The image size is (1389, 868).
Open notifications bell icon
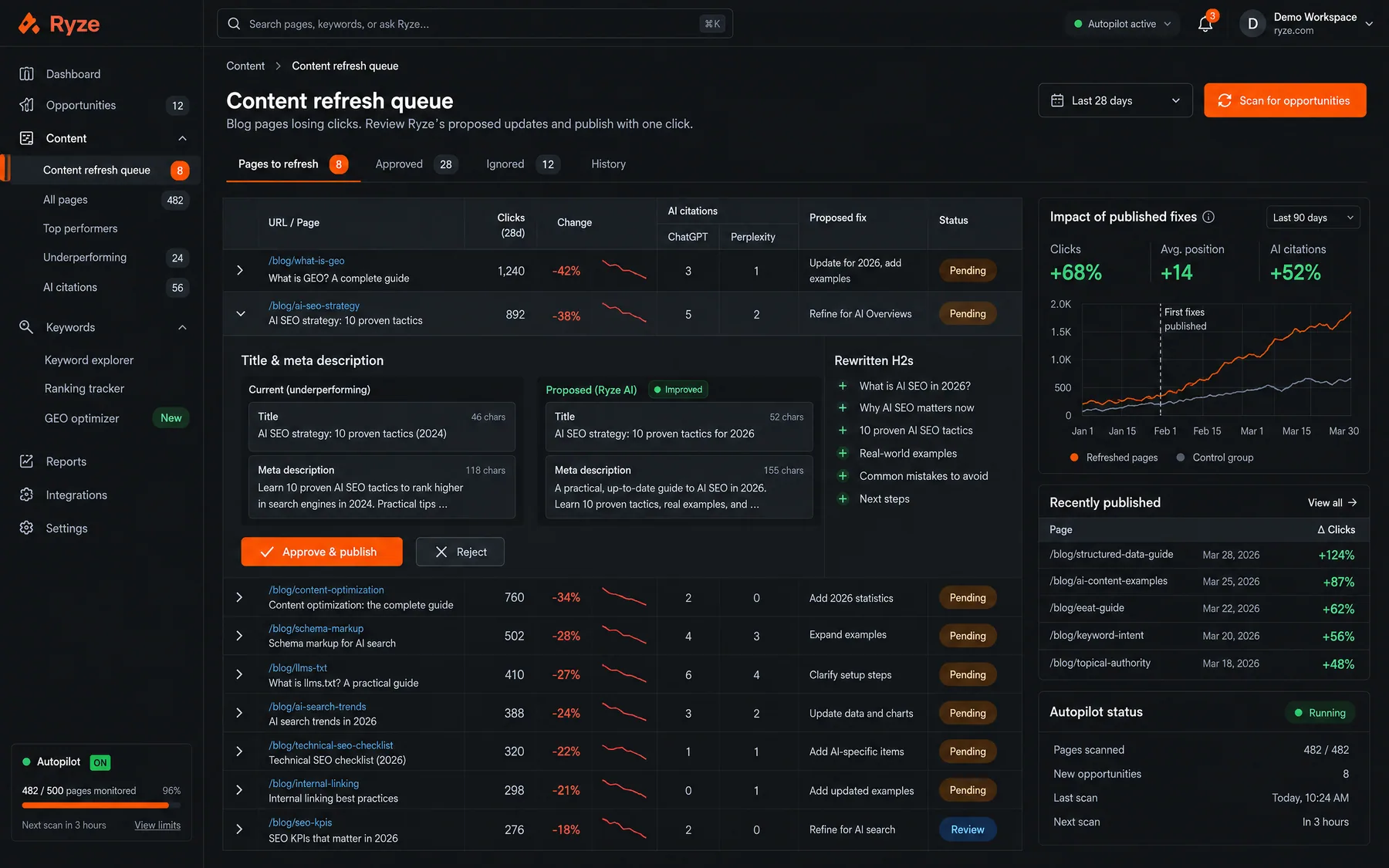[x=1205, y=24]
